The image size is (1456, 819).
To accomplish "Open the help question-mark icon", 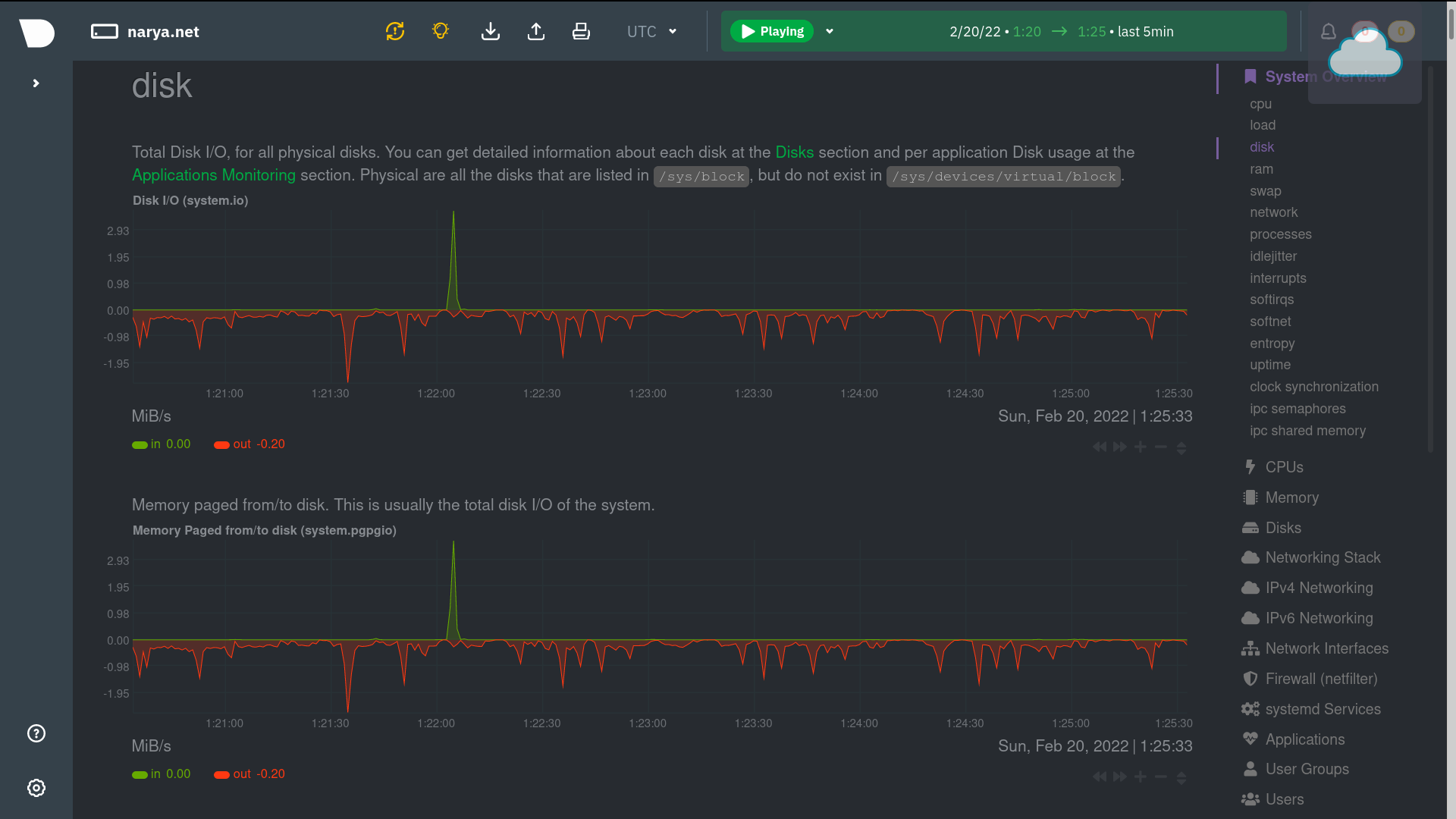I will click(x=36, y=733).
